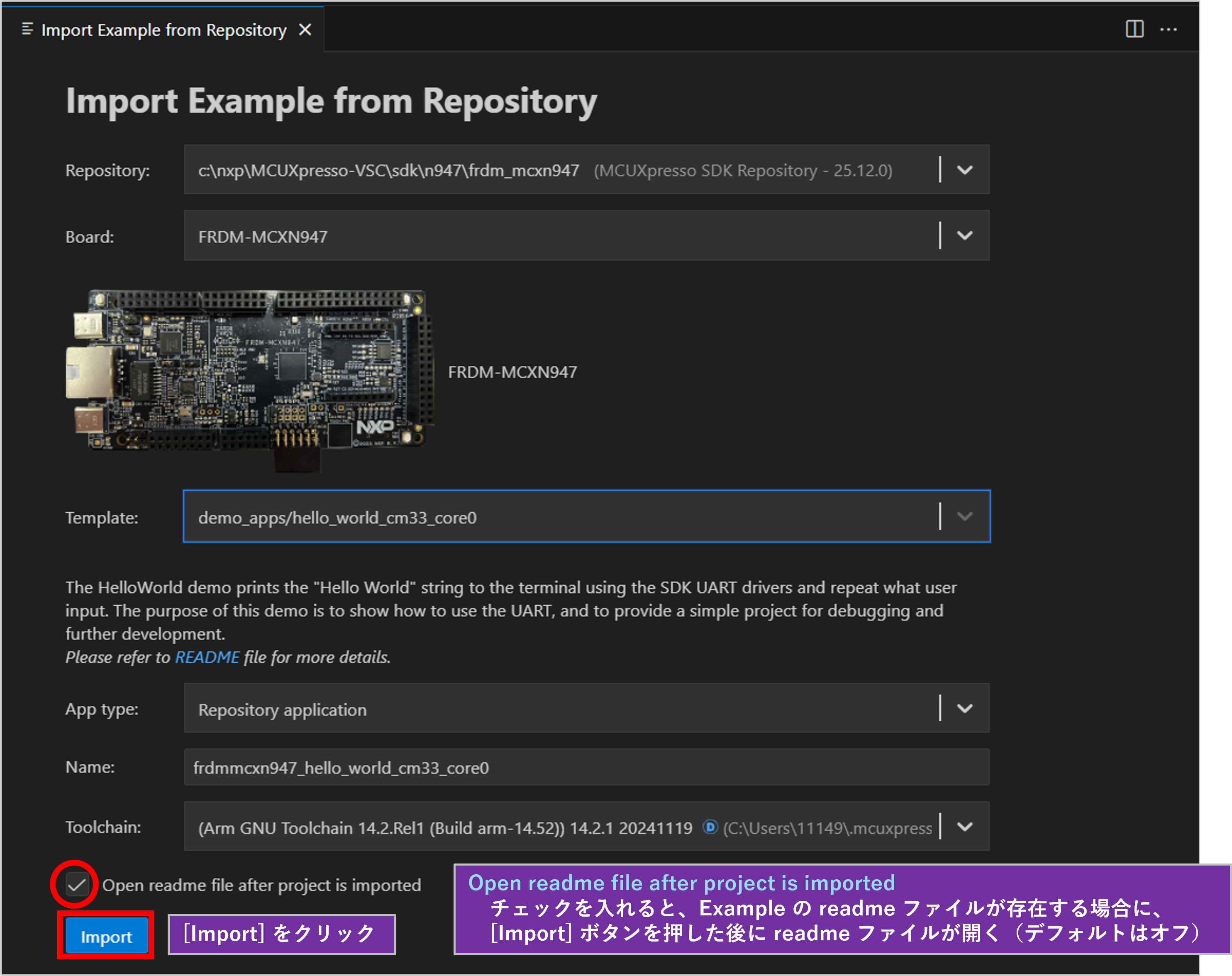This screenshot has width=1232, height=976.
Task: Select the Import Example from Repository tab
Action: tap(163, 30)
